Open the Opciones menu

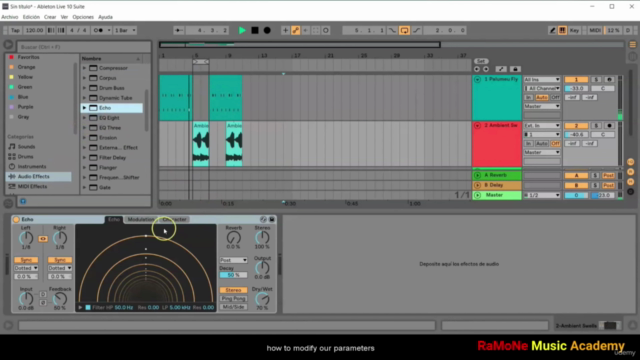click(x=83, y=17)
